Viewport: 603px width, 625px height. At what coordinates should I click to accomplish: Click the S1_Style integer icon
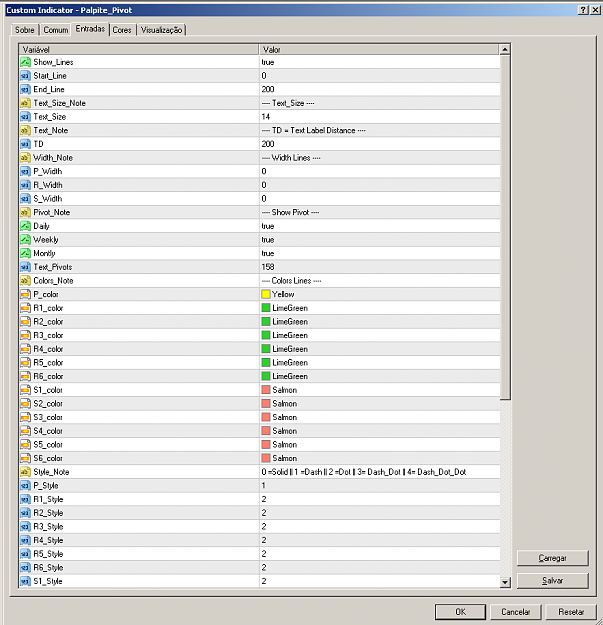coord(26,581)
